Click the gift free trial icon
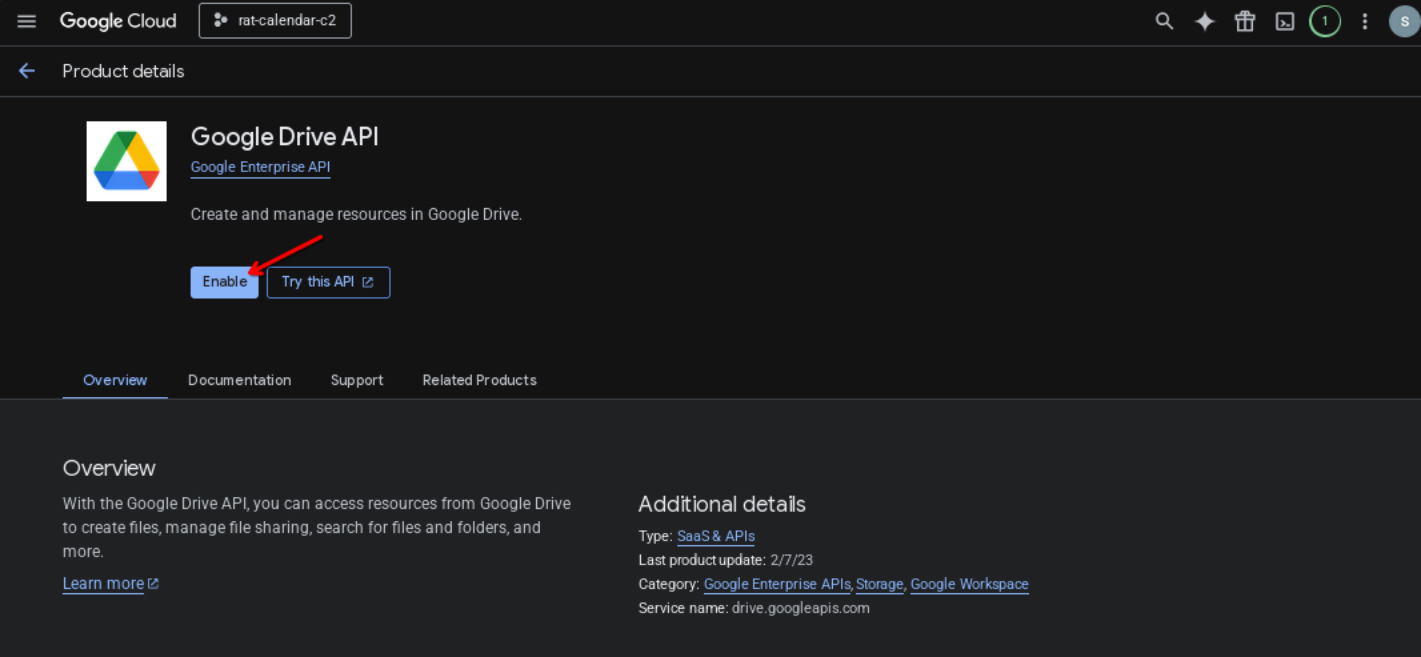1421x657 pixels. coord(1245,21)
